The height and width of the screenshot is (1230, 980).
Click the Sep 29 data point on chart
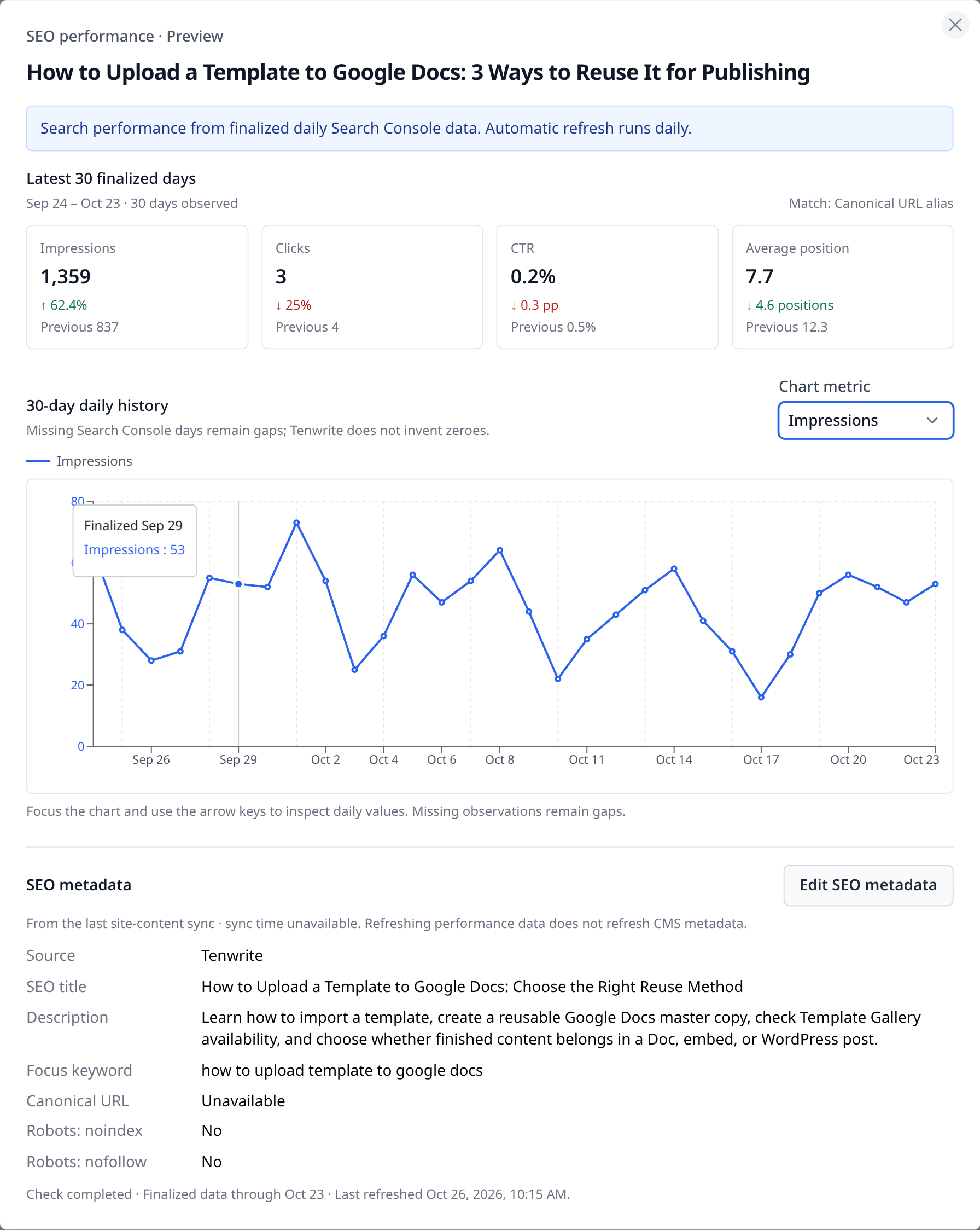pyautogui.click(x=238, y=584)
